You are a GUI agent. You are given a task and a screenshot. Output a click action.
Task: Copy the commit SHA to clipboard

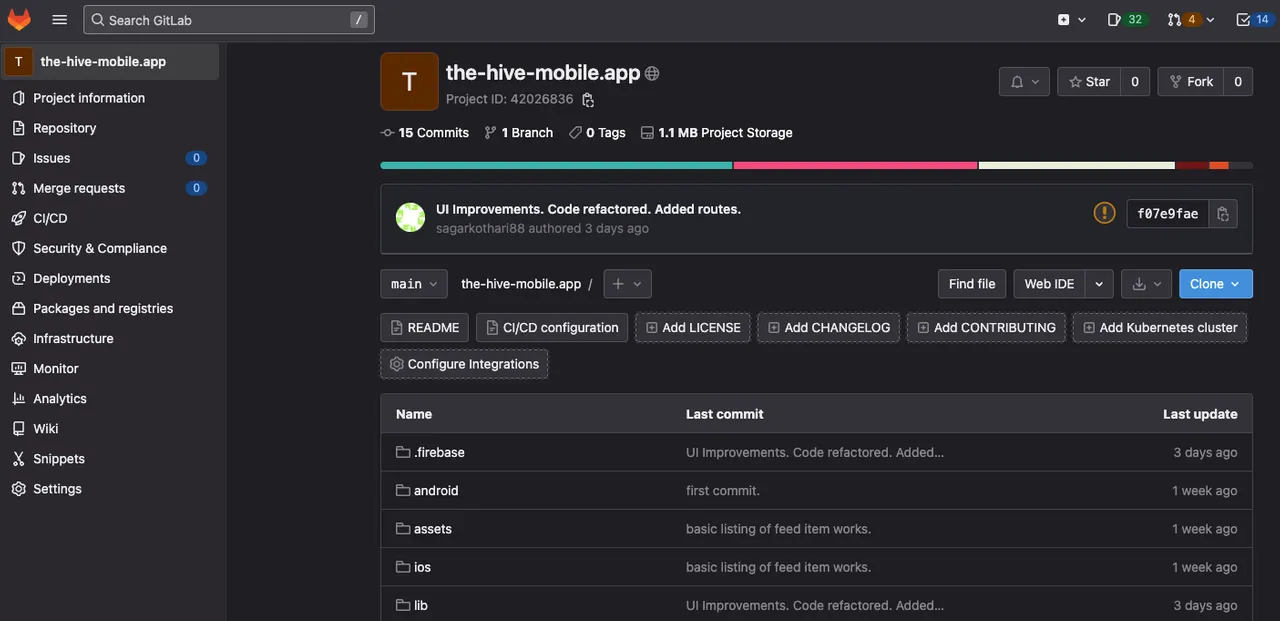coord(1222,214)
